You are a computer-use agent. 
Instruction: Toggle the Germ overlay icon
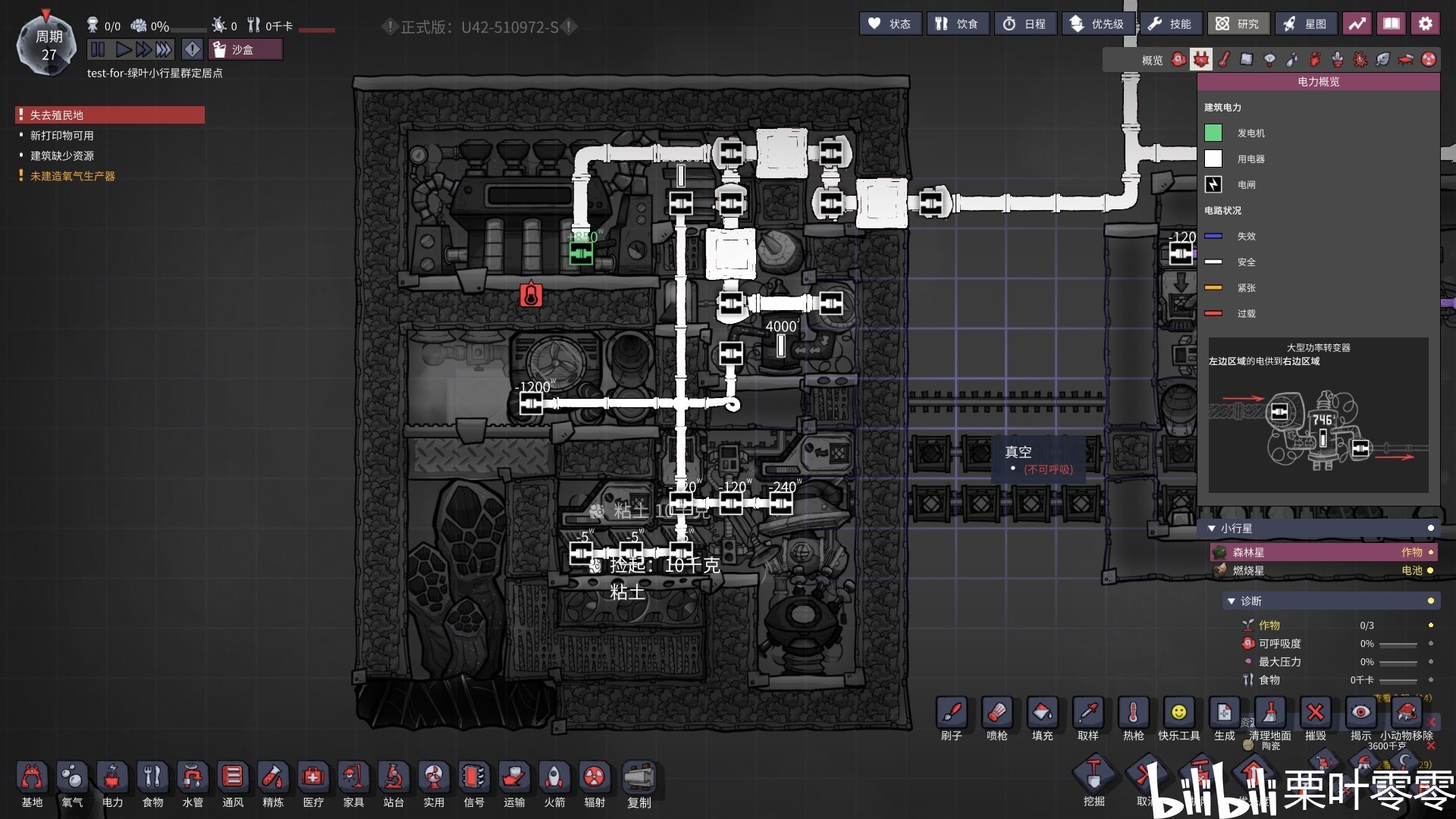click(1360, 59)
